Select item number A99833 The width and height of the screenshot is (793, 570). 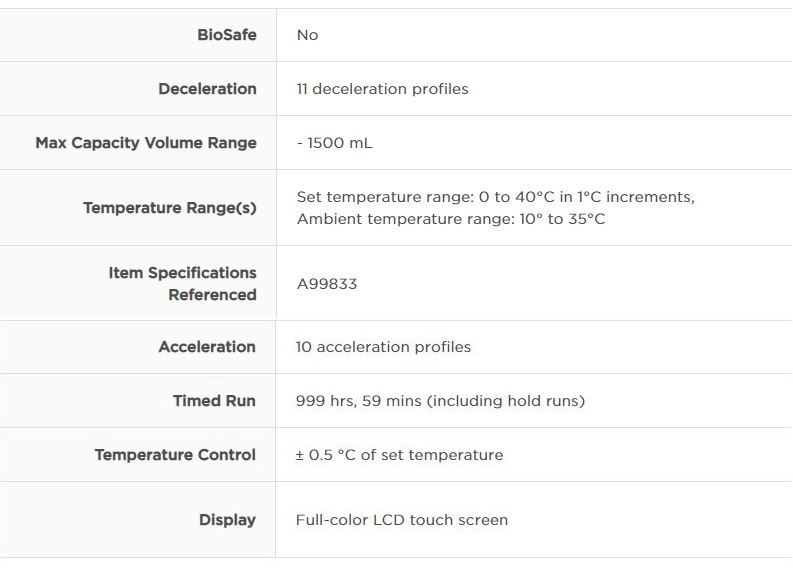pyautogui.click(x=326, y=284)
